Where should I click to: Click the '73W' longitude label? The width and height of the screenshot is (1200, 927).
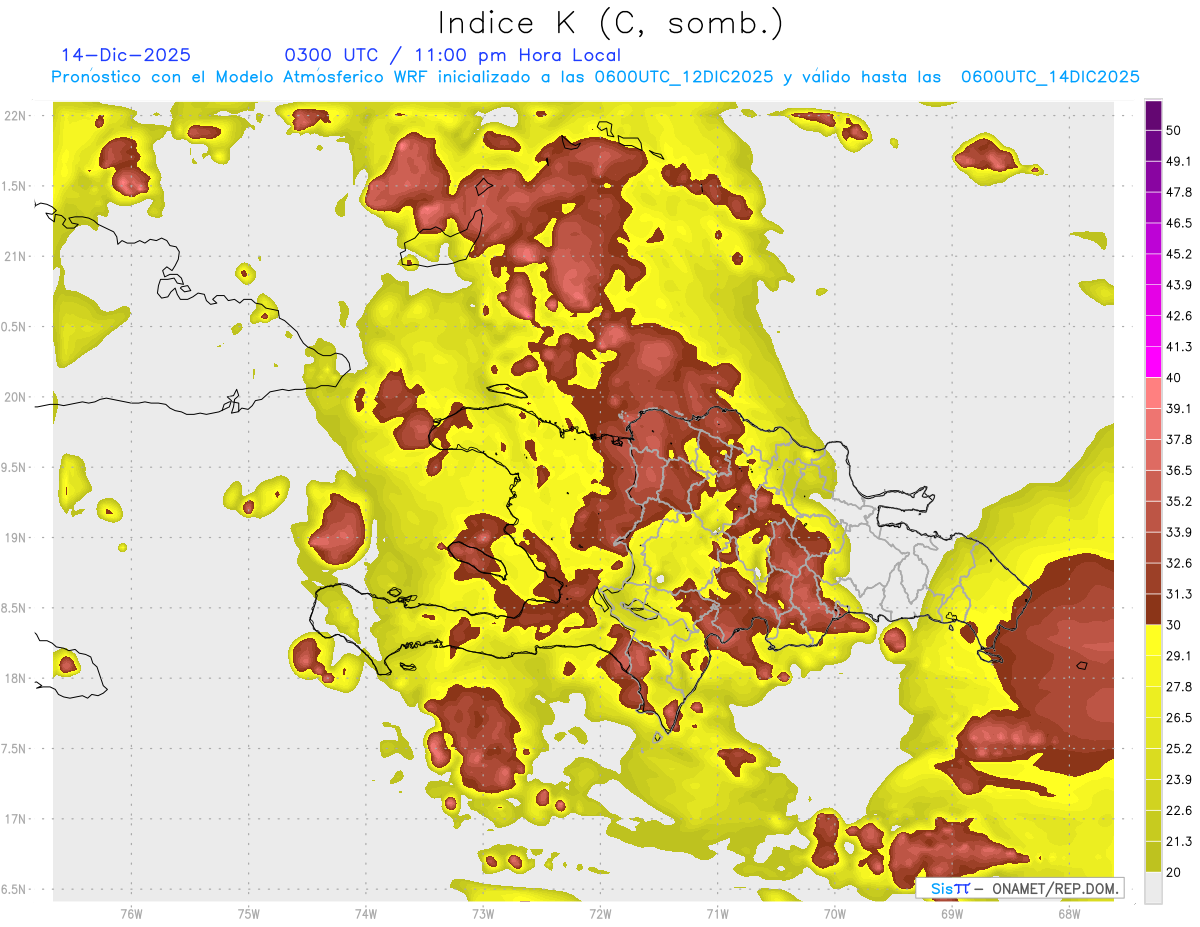[483, 914]
